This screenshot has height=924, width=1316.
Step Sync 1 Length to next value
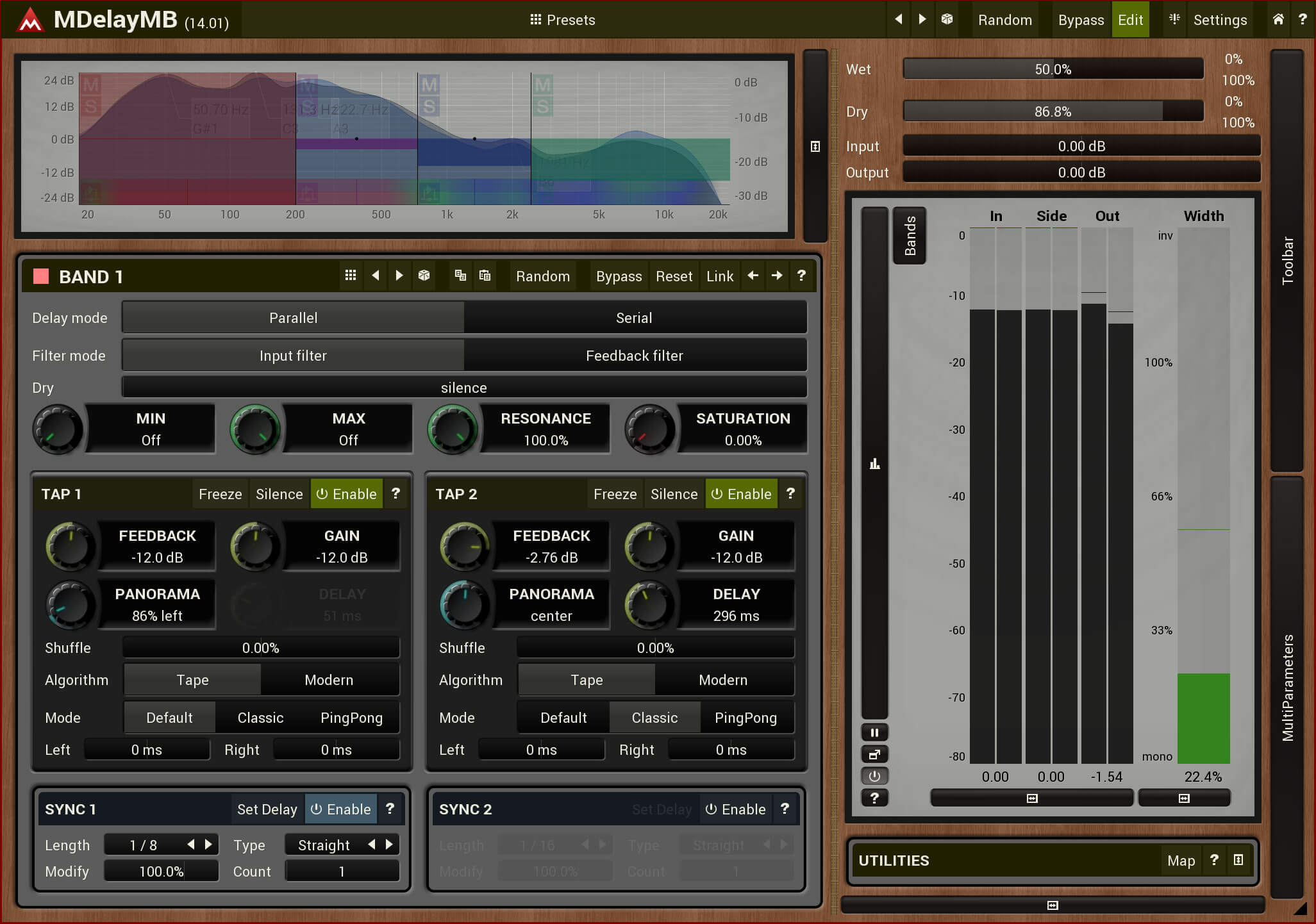[208, 845]
